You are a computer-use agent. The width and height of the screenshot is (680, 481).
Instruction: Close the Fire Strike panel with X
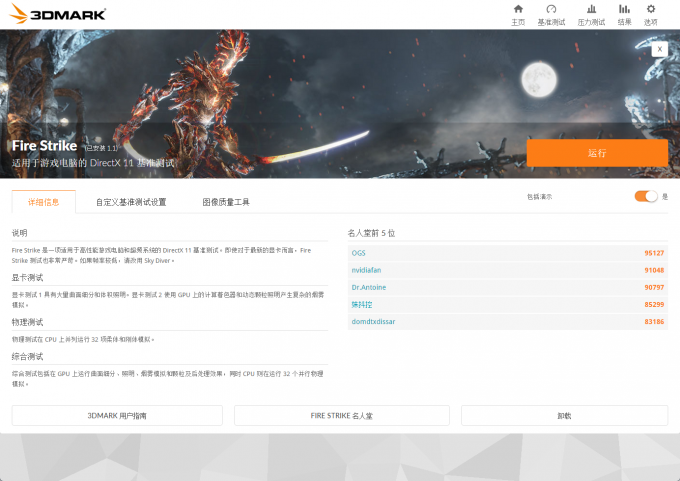coord(659,49)
